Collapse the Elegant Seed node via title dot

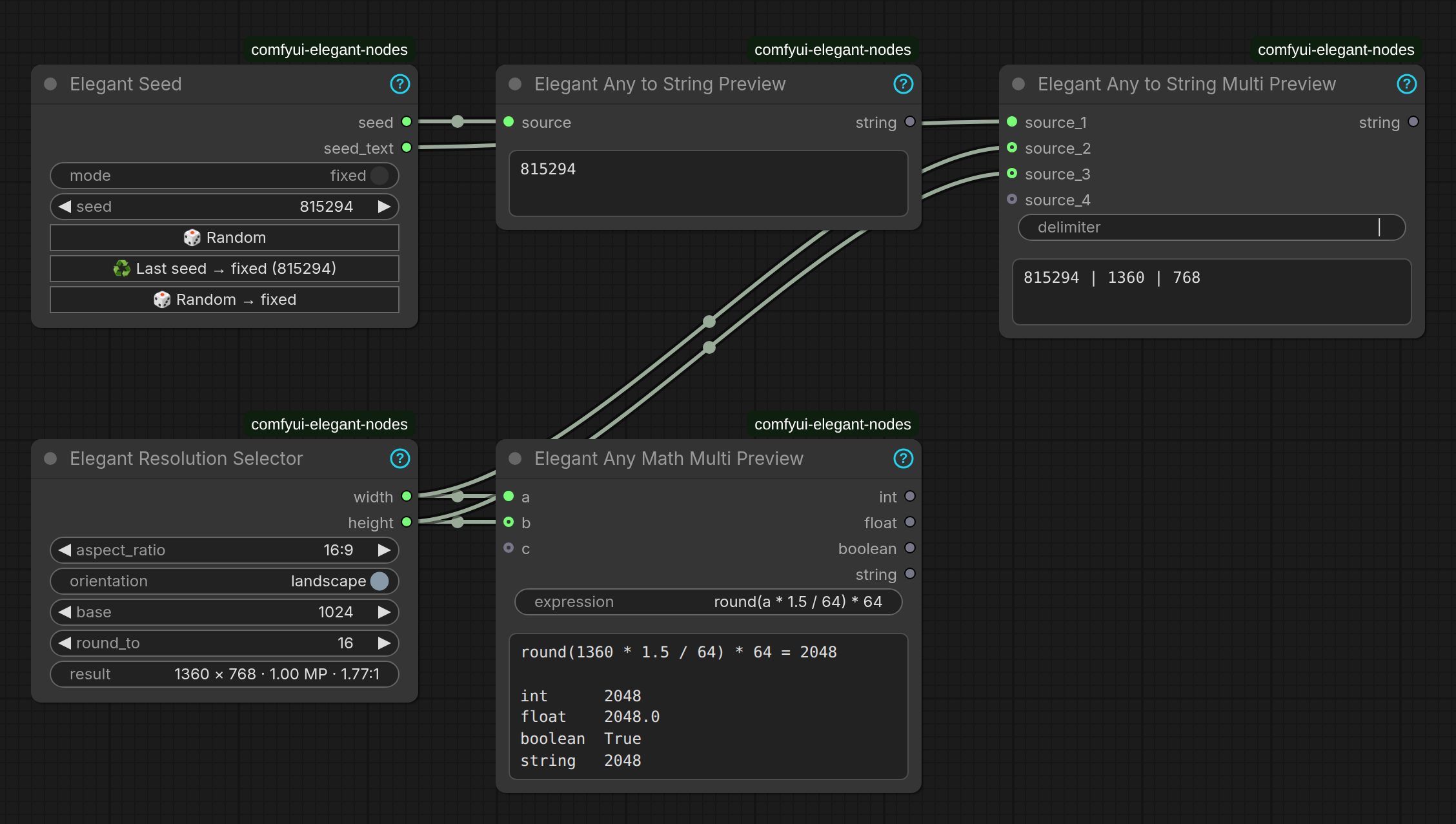(x=50, y=84)
